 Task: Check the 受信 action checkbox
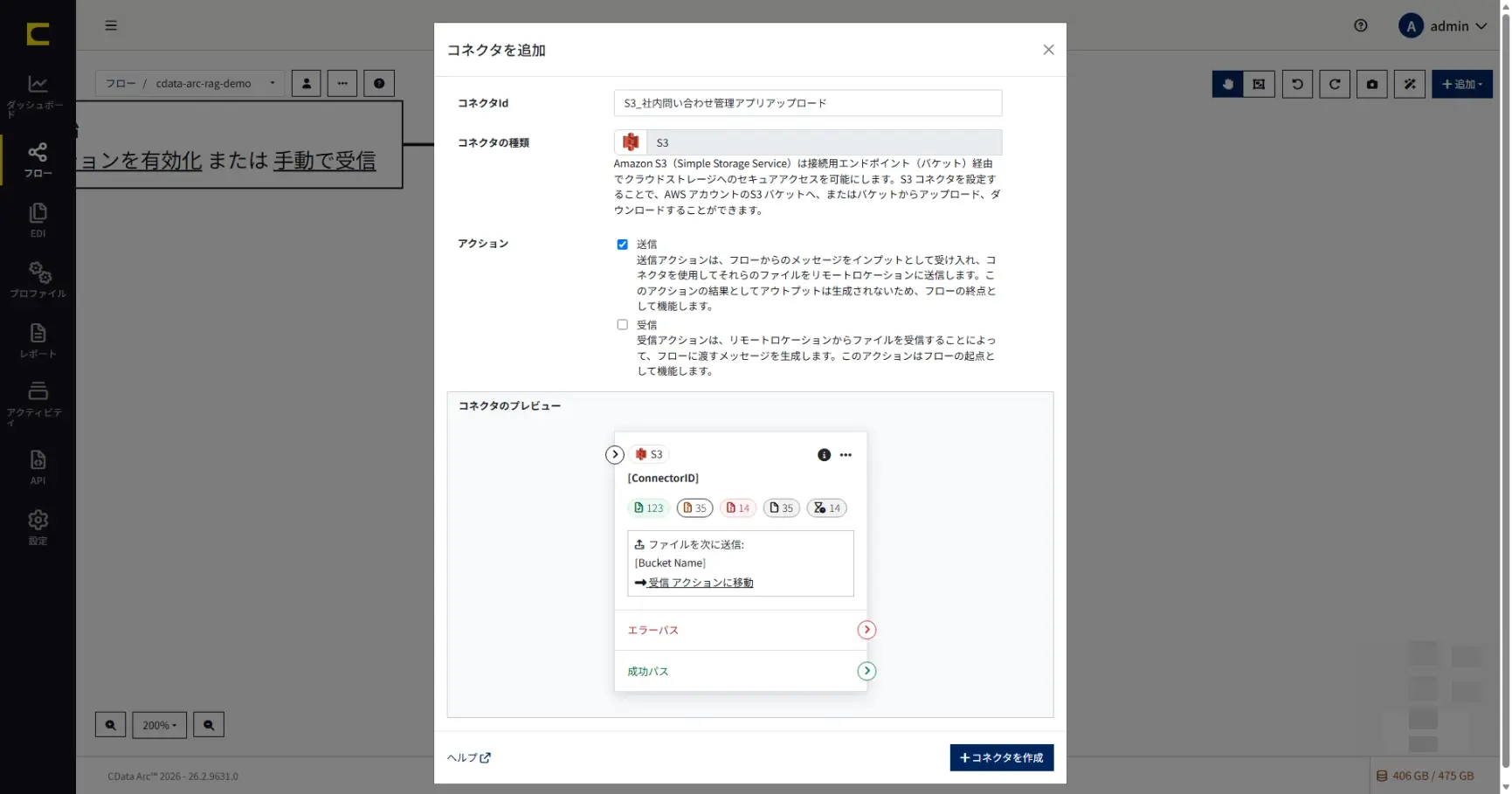coord(622,325)
